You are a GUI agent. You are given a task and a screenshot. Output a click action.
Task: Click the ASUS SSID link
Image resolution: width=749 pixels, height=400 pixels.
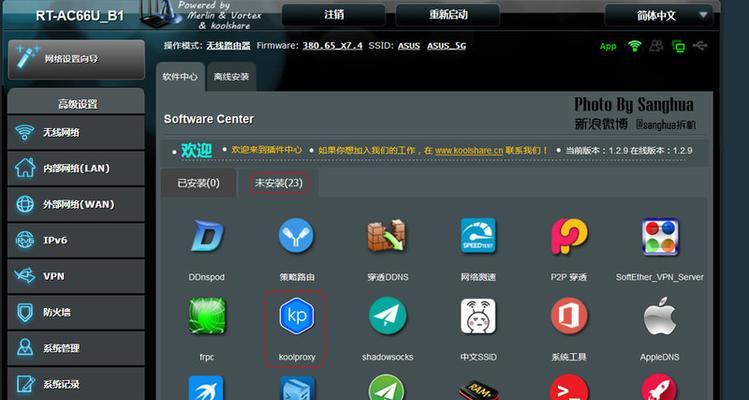[x=409, y=46]
